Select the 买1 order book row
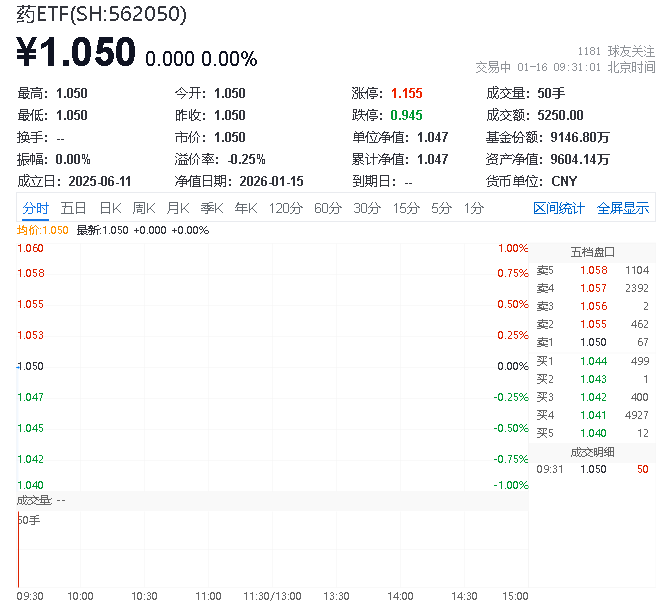The height and width of the screenshot is (615, 656). [x=593, y=361]
